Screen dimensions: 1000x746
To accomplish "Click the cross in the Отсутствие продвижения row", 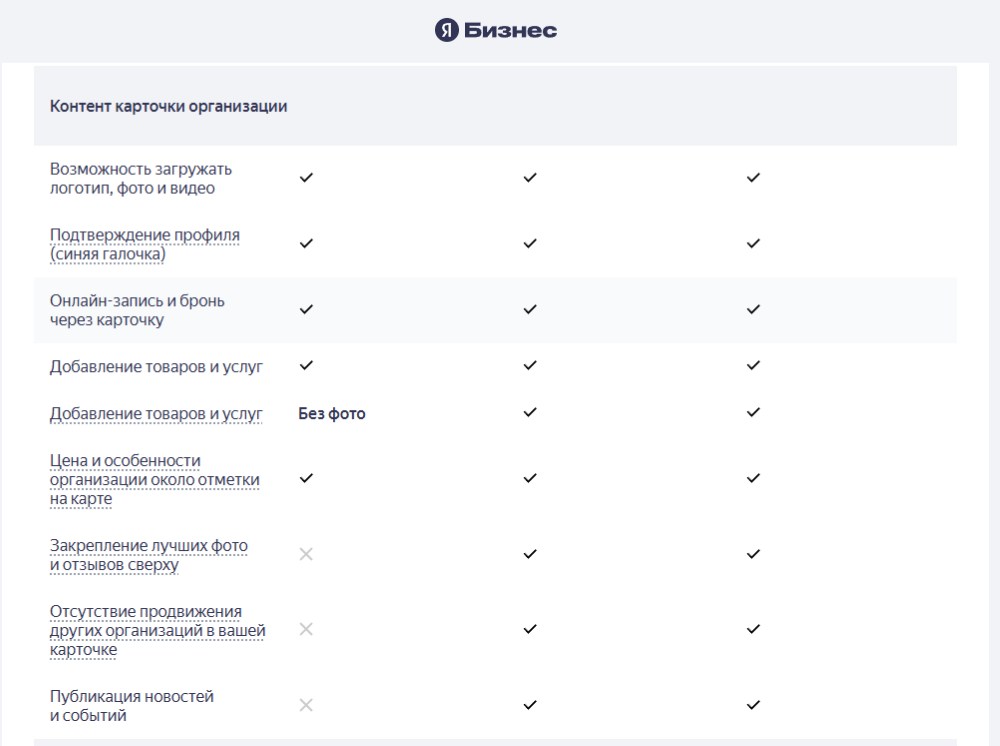I will coord(306,629).
